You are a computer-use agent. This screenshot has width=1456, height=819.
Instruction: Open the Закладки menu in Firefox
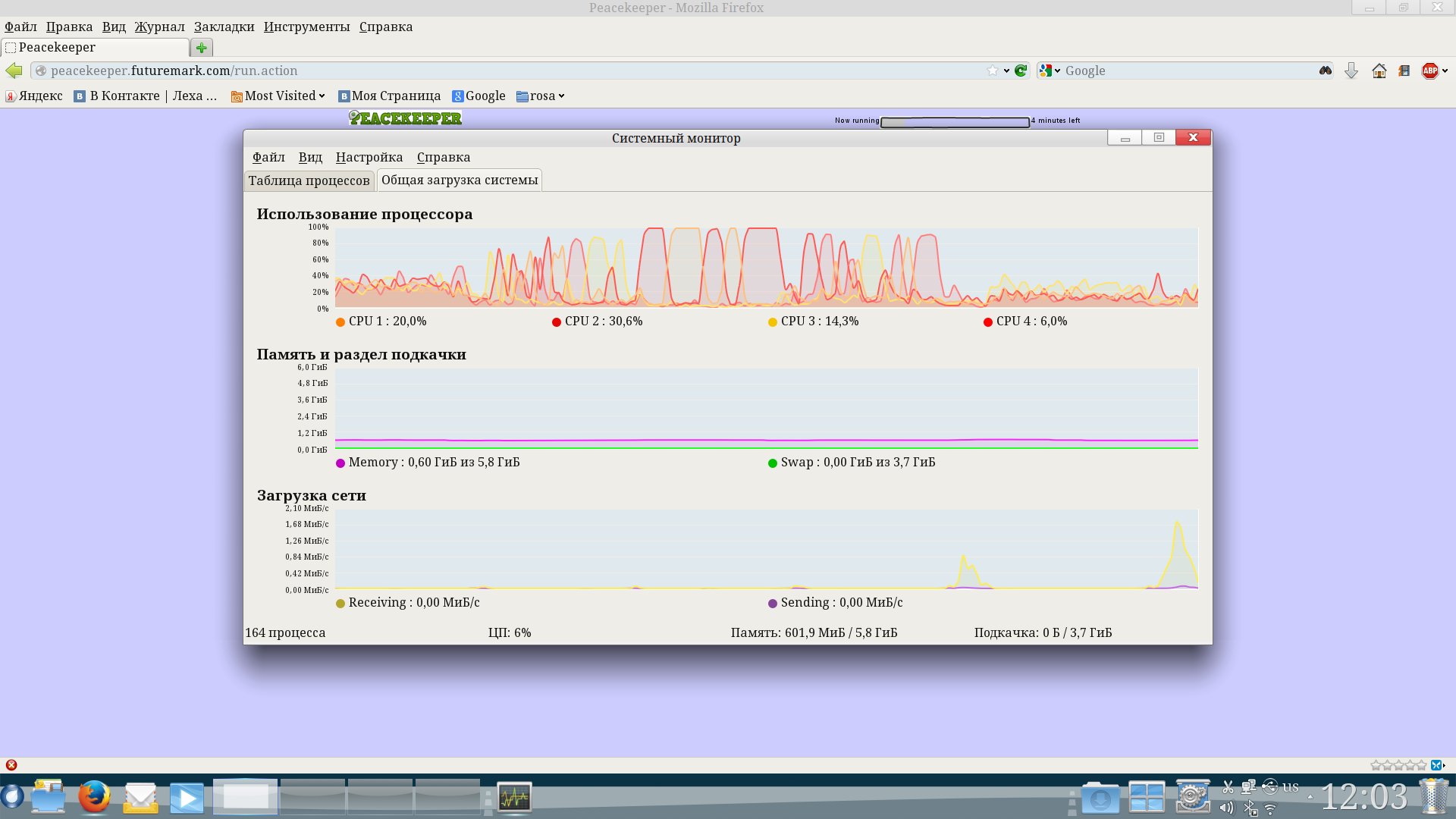point(224,27)
